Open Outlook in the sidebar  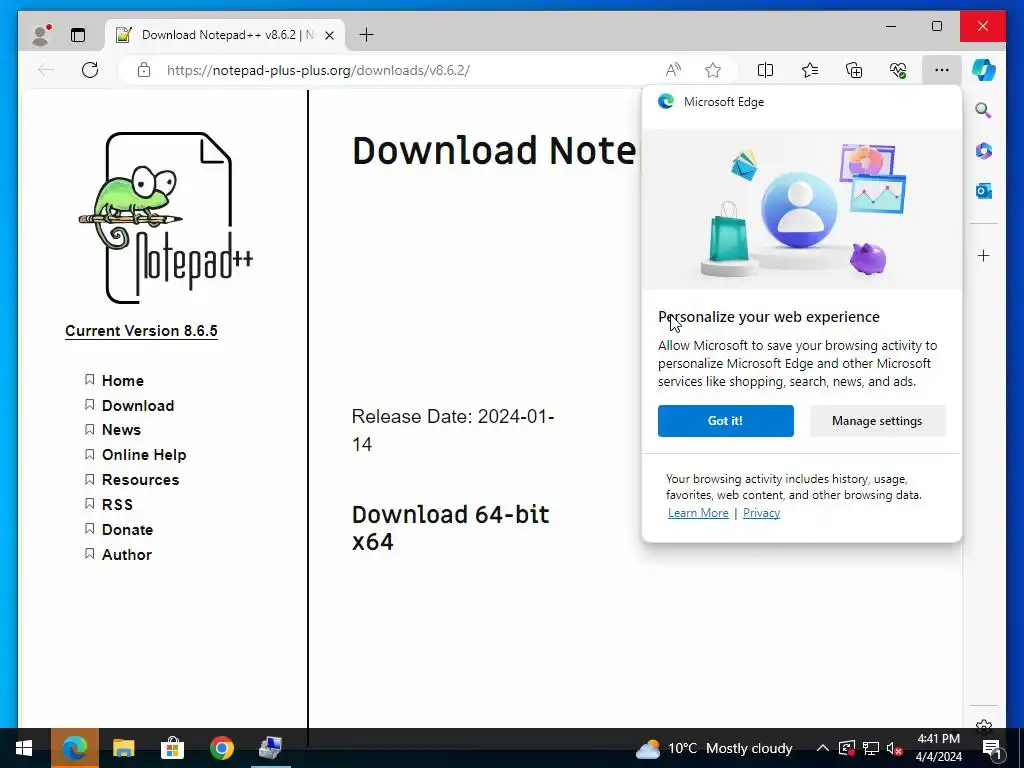click(x=984, y=191)
